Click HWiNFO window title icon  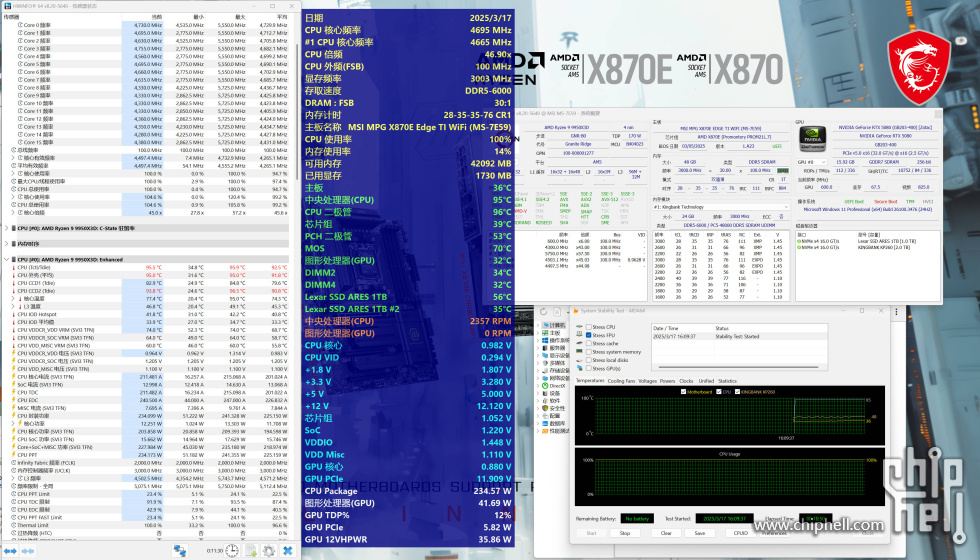(x=7, y=6)
